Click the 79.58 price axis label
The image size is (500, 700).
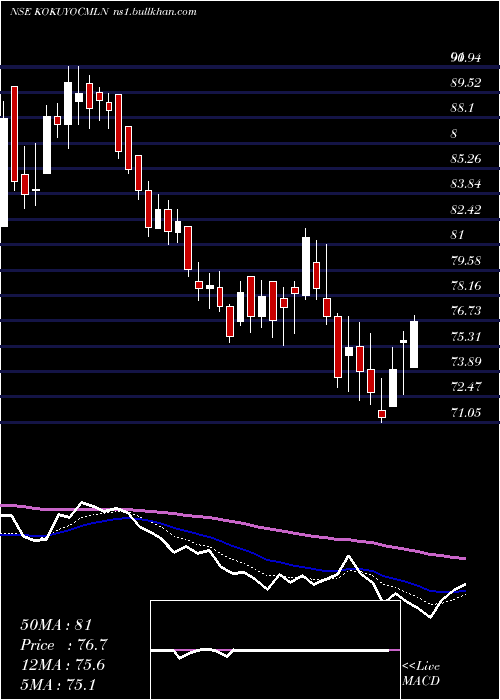[466, 260]
